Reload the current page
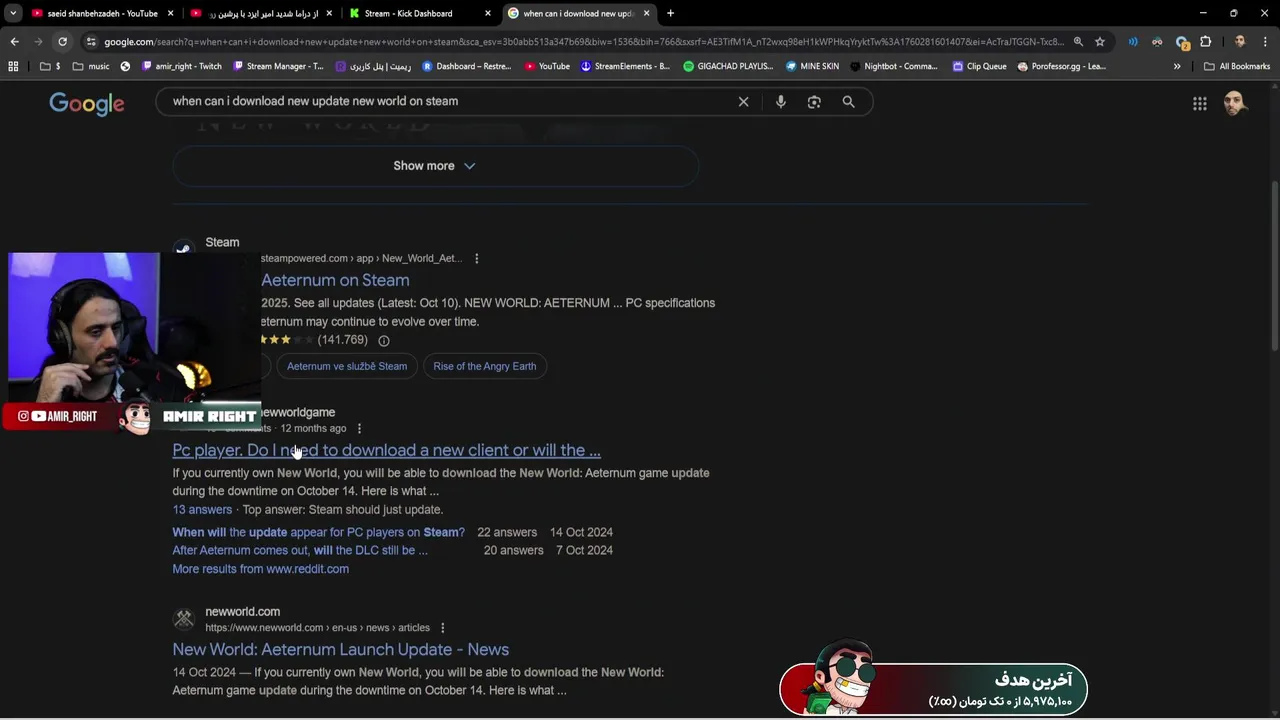 tap(62, 42)
